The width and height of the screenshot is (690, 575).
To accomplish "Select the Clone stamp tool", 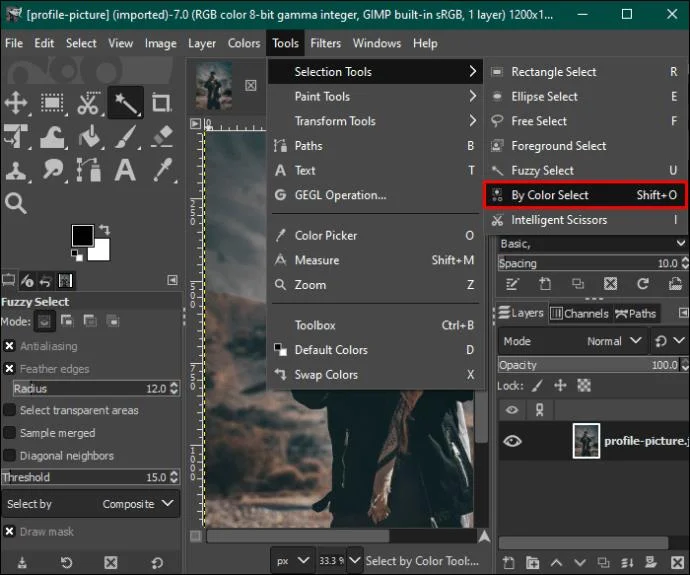I will [16, 170].
